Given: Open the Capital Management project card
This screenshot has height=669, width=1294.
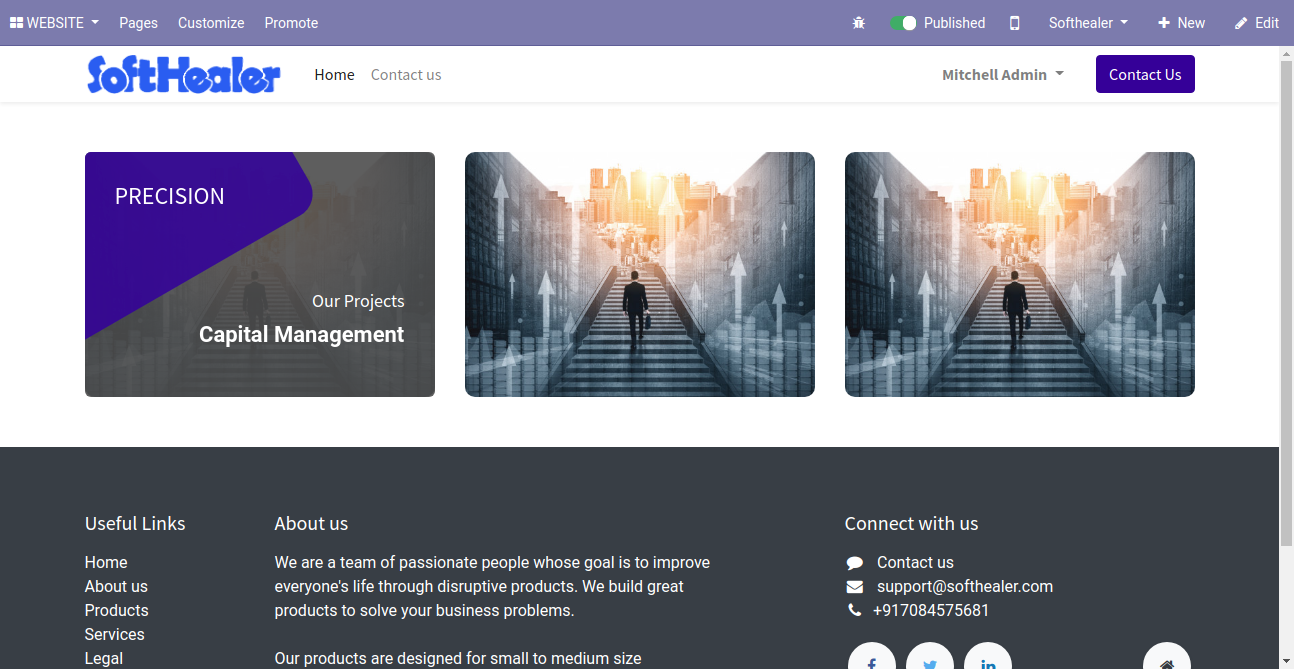Looking at the screenshot, I should 260,274.
